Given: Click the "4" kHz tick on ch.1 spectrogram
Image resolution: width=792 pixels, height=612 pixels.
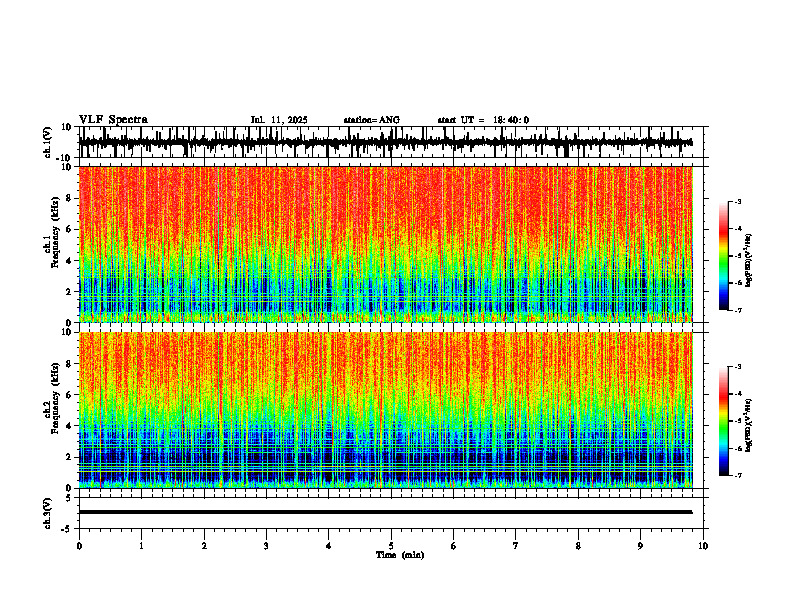Looking at the screenshot, I should [x=70, y=261].
